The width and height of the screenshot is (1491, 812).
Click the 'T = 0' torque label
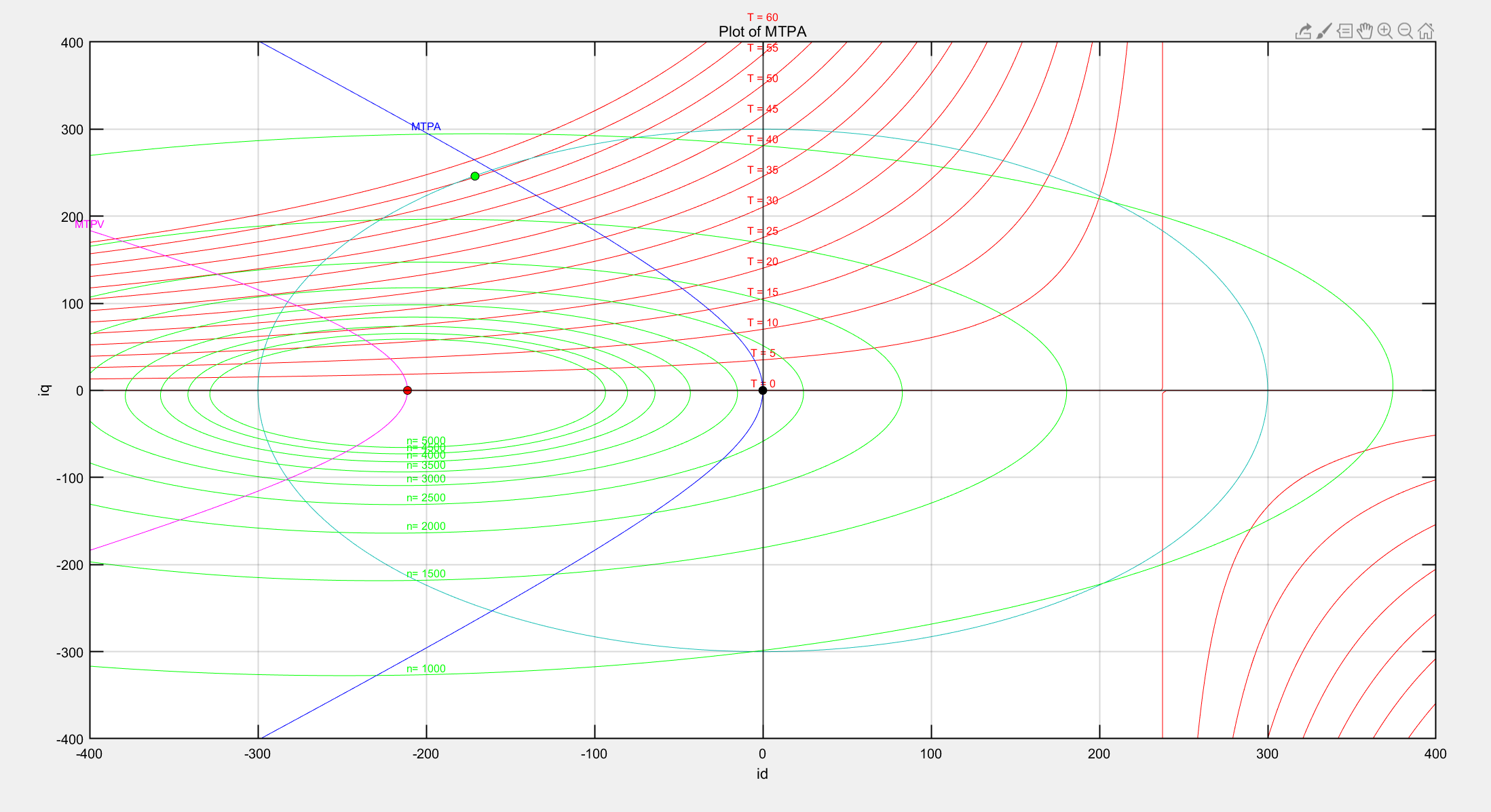click(763, 384)
